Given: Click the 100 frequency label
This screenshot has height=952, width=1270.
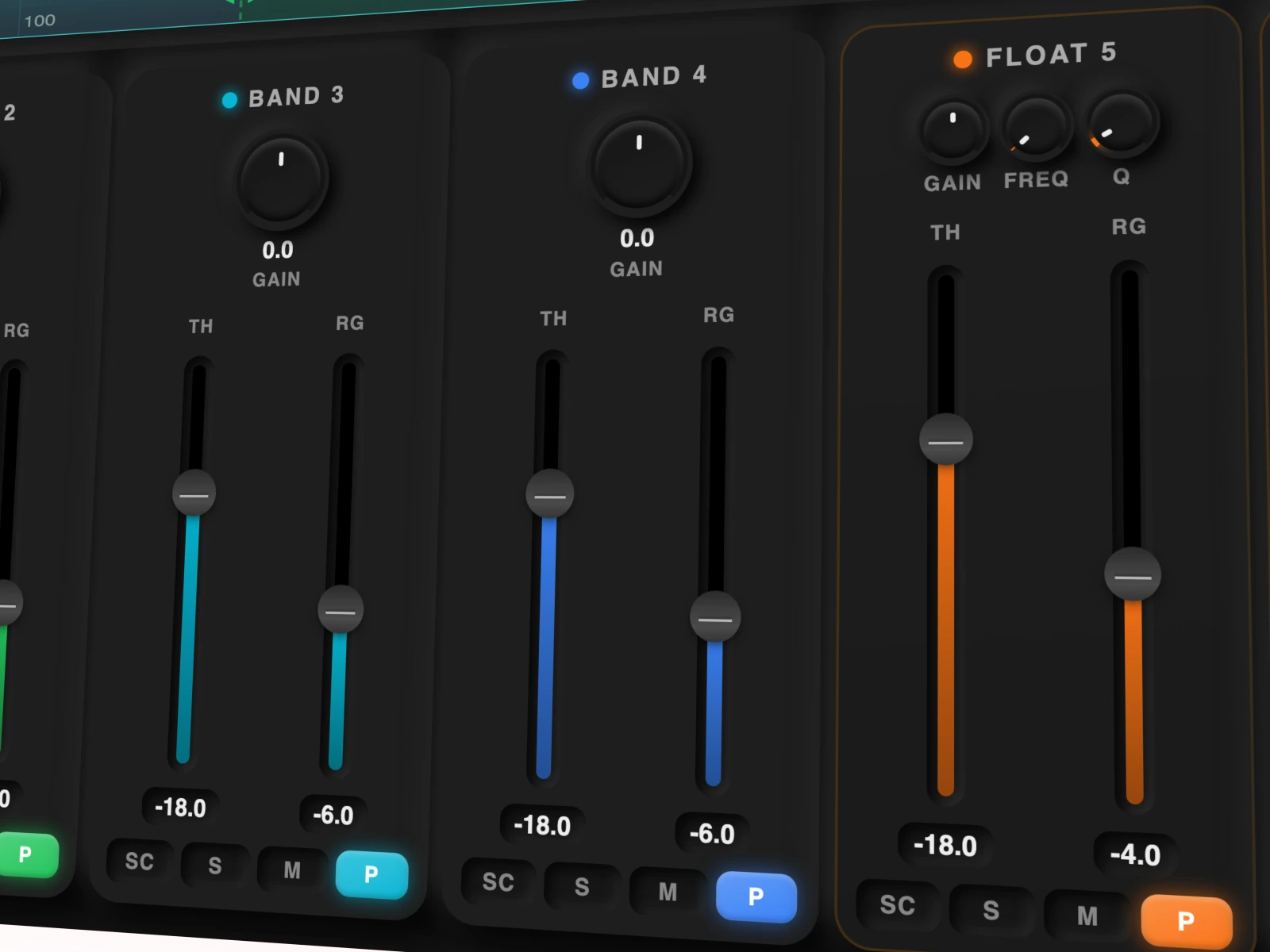Looking at the screenshot, I should pyautogui.click(x=40, y=21).
